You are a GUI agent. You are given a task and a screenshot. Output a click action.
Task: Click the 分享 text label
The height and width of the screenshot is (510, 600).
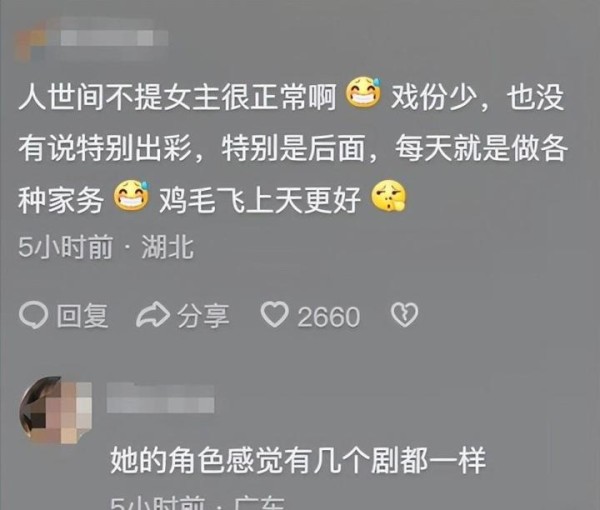204,315
